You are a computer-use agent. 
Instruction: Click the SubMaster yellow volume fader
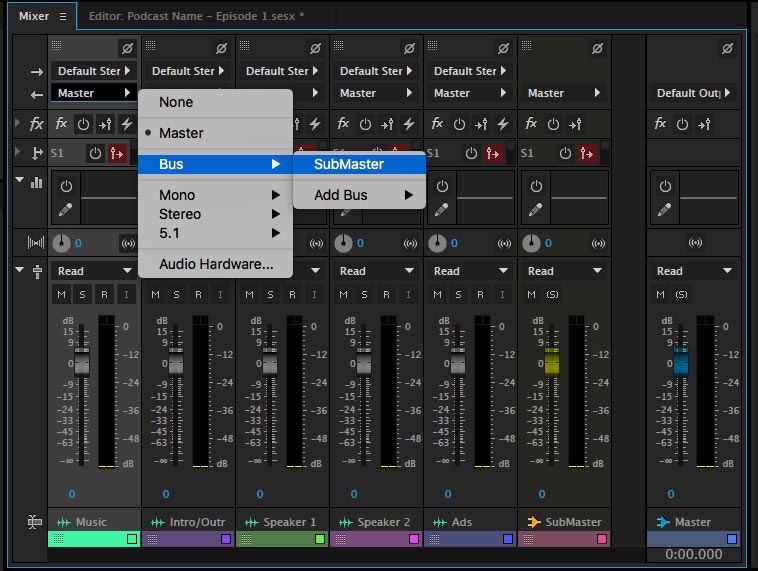tap(552, 362)
